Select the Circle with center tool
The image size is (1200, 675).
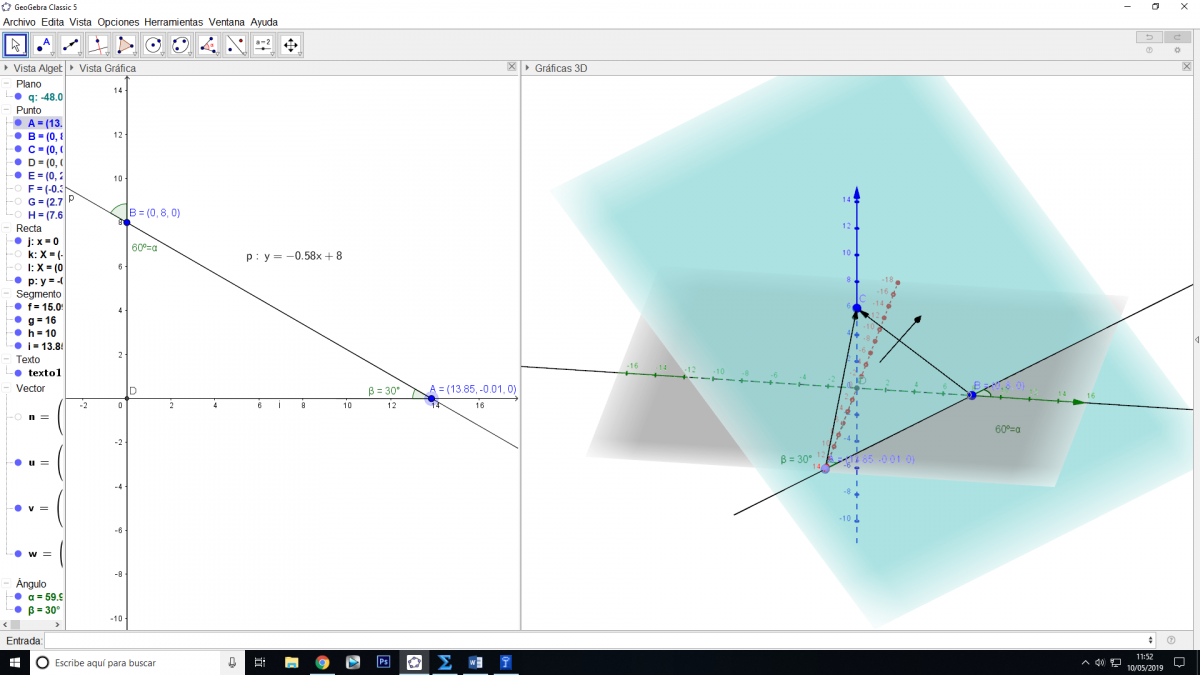point(153,45)
